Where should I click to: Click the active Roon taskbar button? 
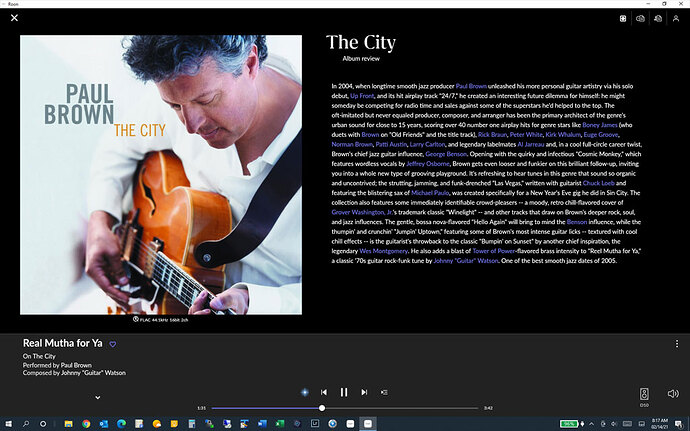pos(368,424)
